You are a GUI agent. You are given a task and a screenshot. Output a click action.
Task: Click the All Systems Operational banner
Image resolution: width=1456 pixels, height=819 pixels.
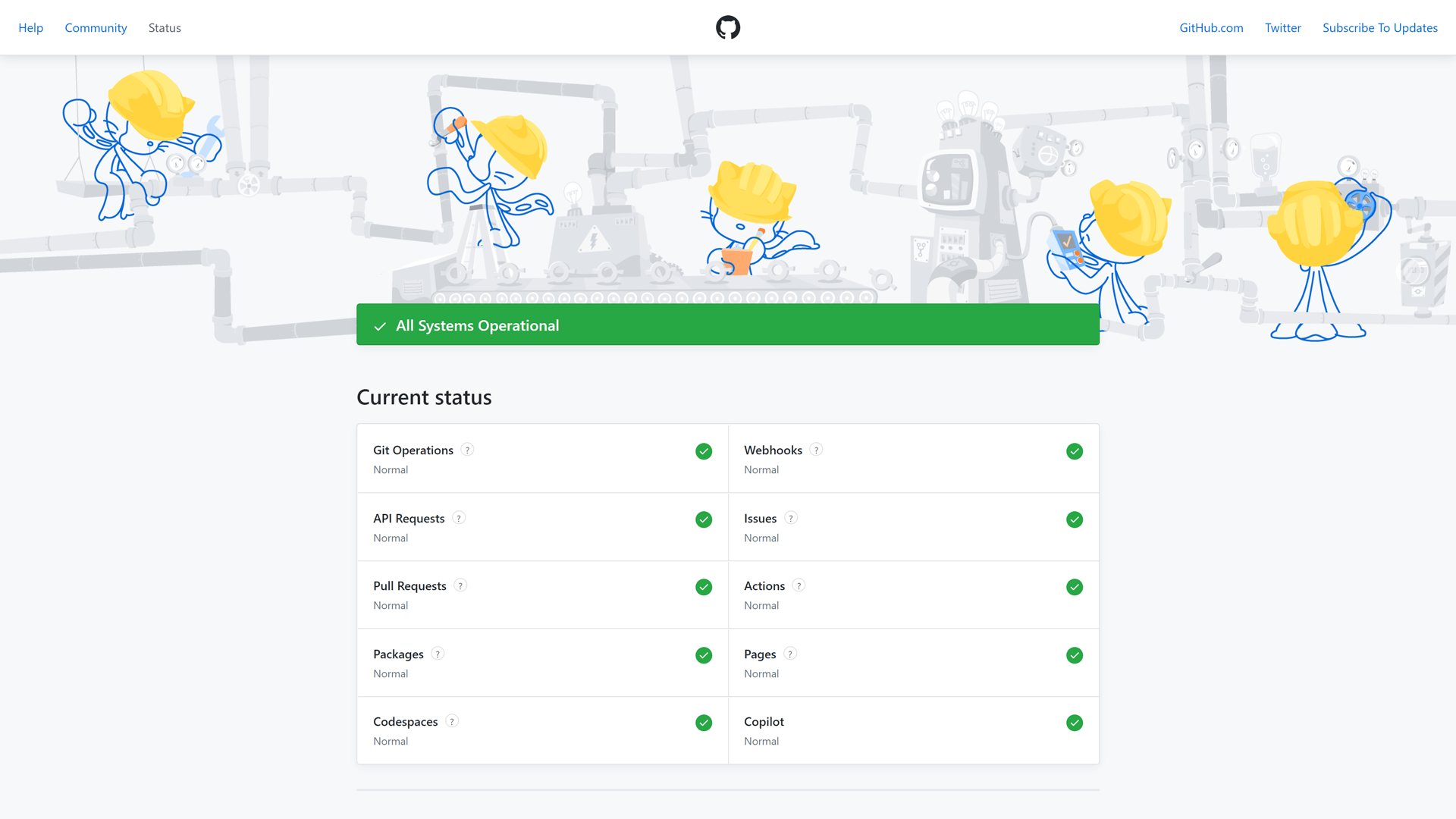coord(728,325)
